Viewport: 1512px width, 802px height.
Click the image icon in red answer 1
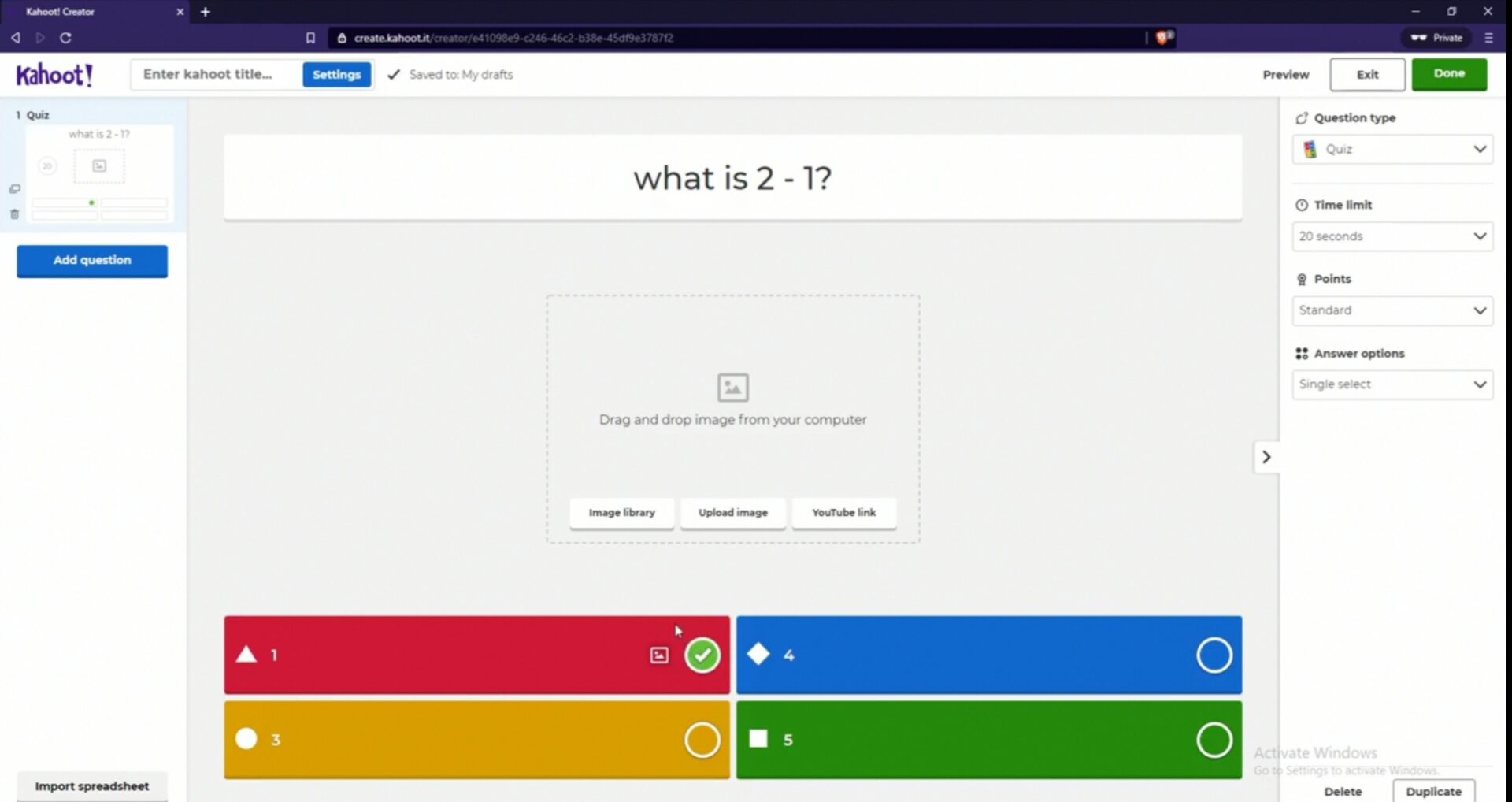click(x=659, y=655)
